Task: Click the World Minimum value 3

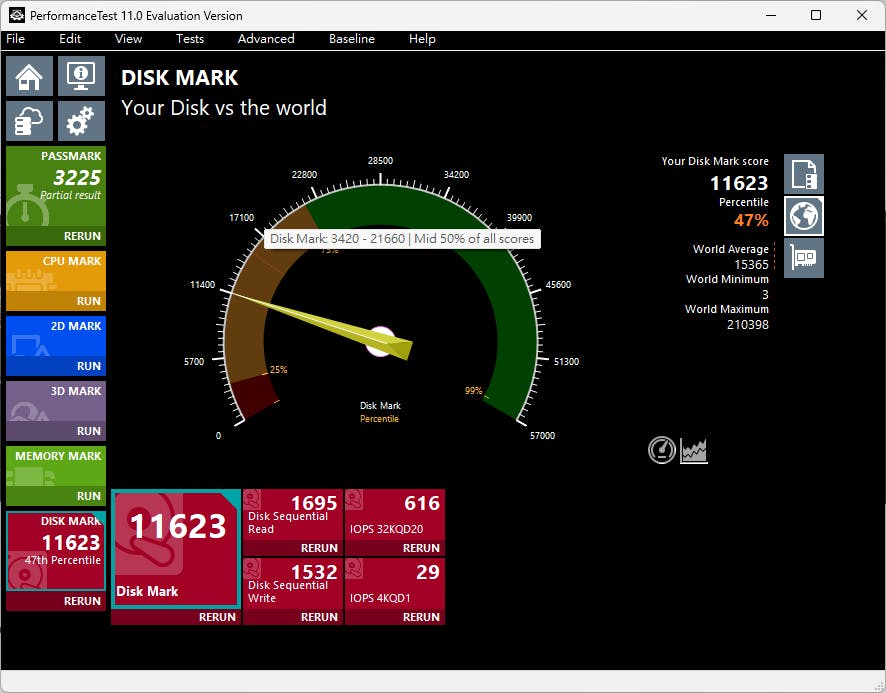Action: (765, 294)
